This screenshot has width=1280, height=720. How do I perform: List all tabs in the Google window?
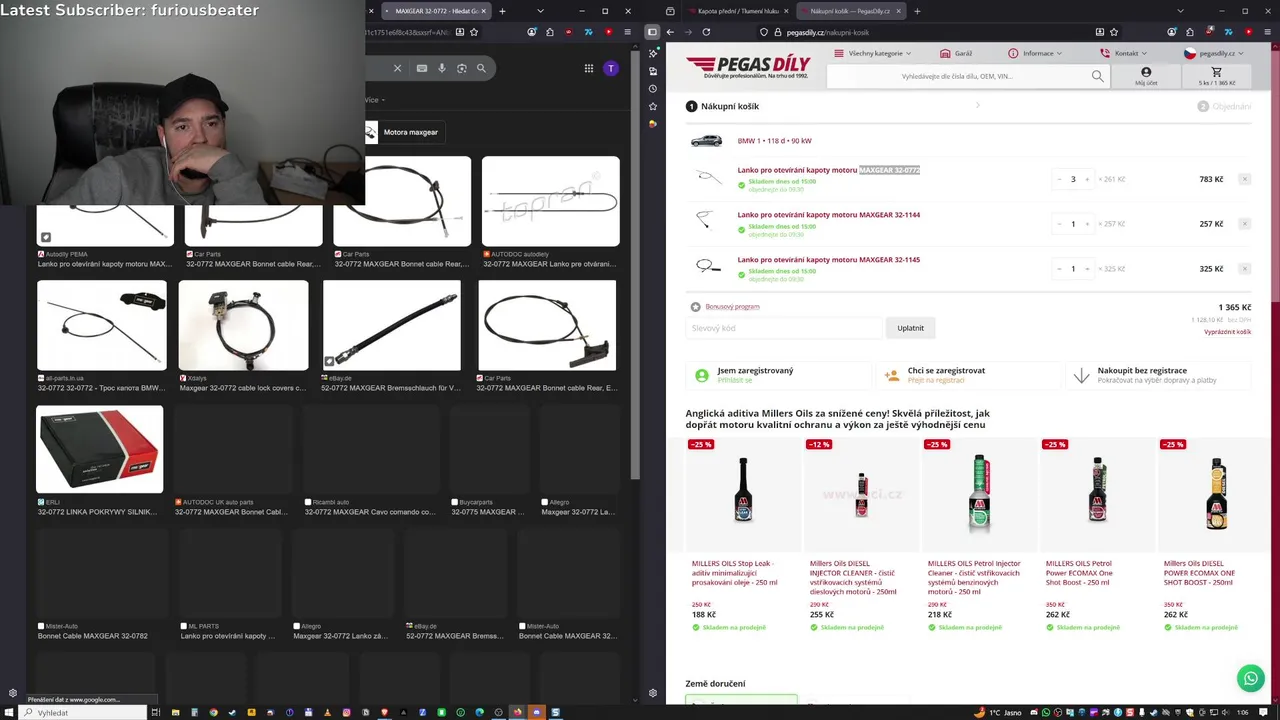[x=540, y=11]
